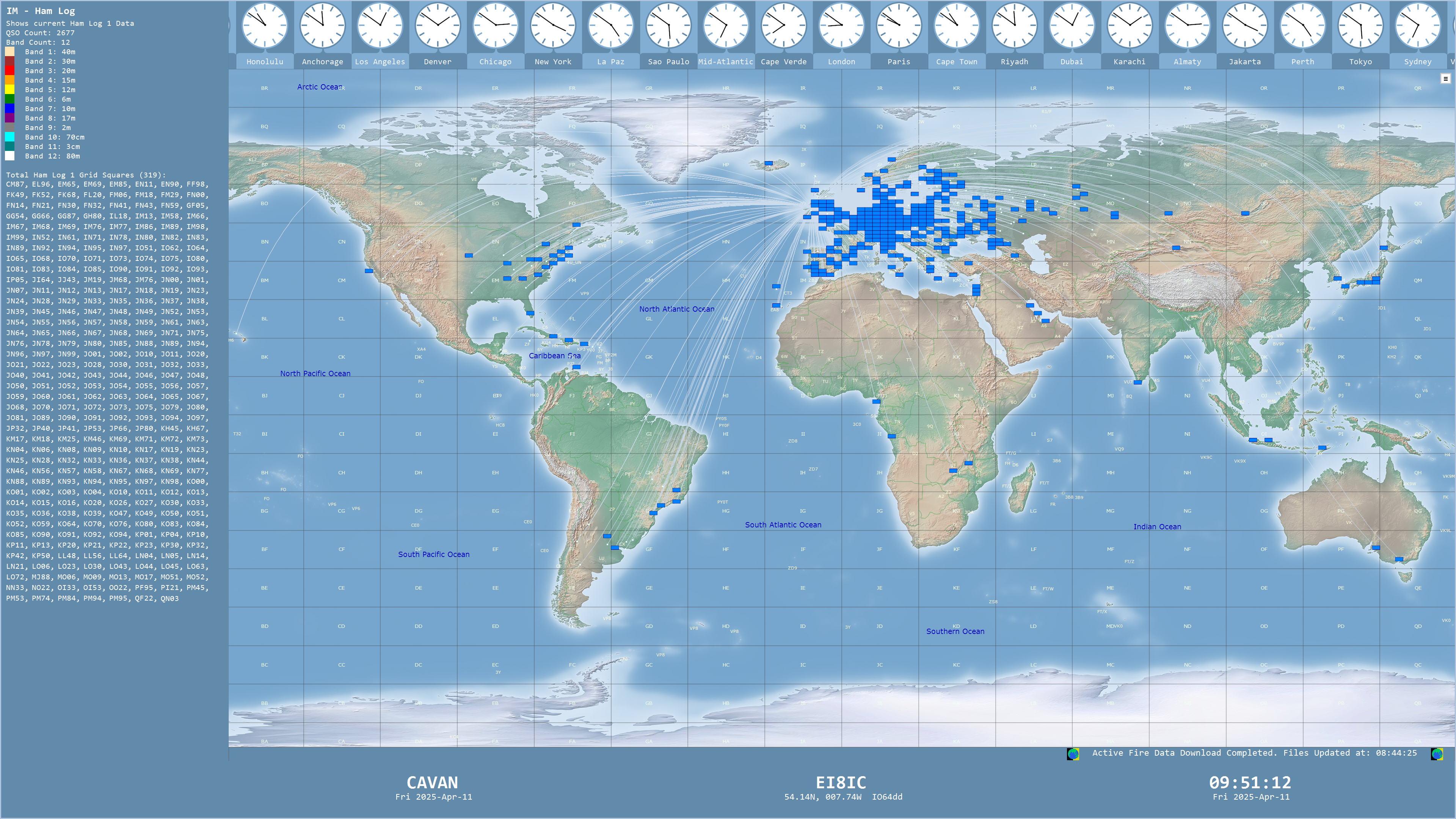This screenshot has height=819, width=1456.
Task: Click the Band Count: 12 line
Action: pyautogui.click(x=38, y=42)
